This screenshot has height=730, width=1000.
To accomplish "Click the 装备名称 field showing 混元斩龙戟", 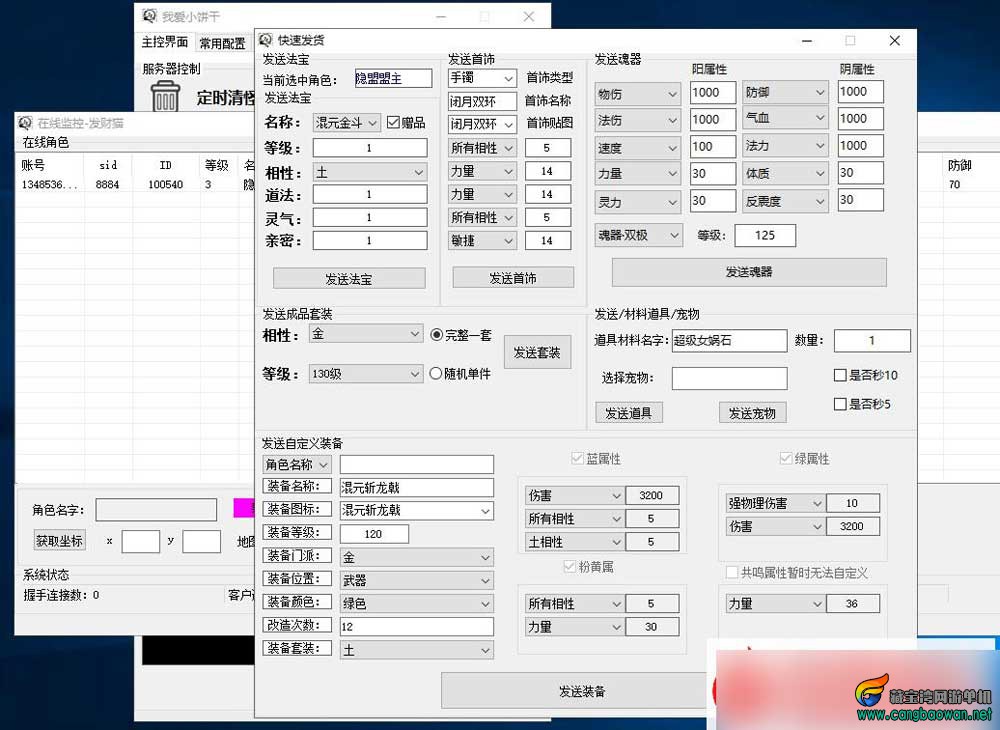I will click(416, 488).
